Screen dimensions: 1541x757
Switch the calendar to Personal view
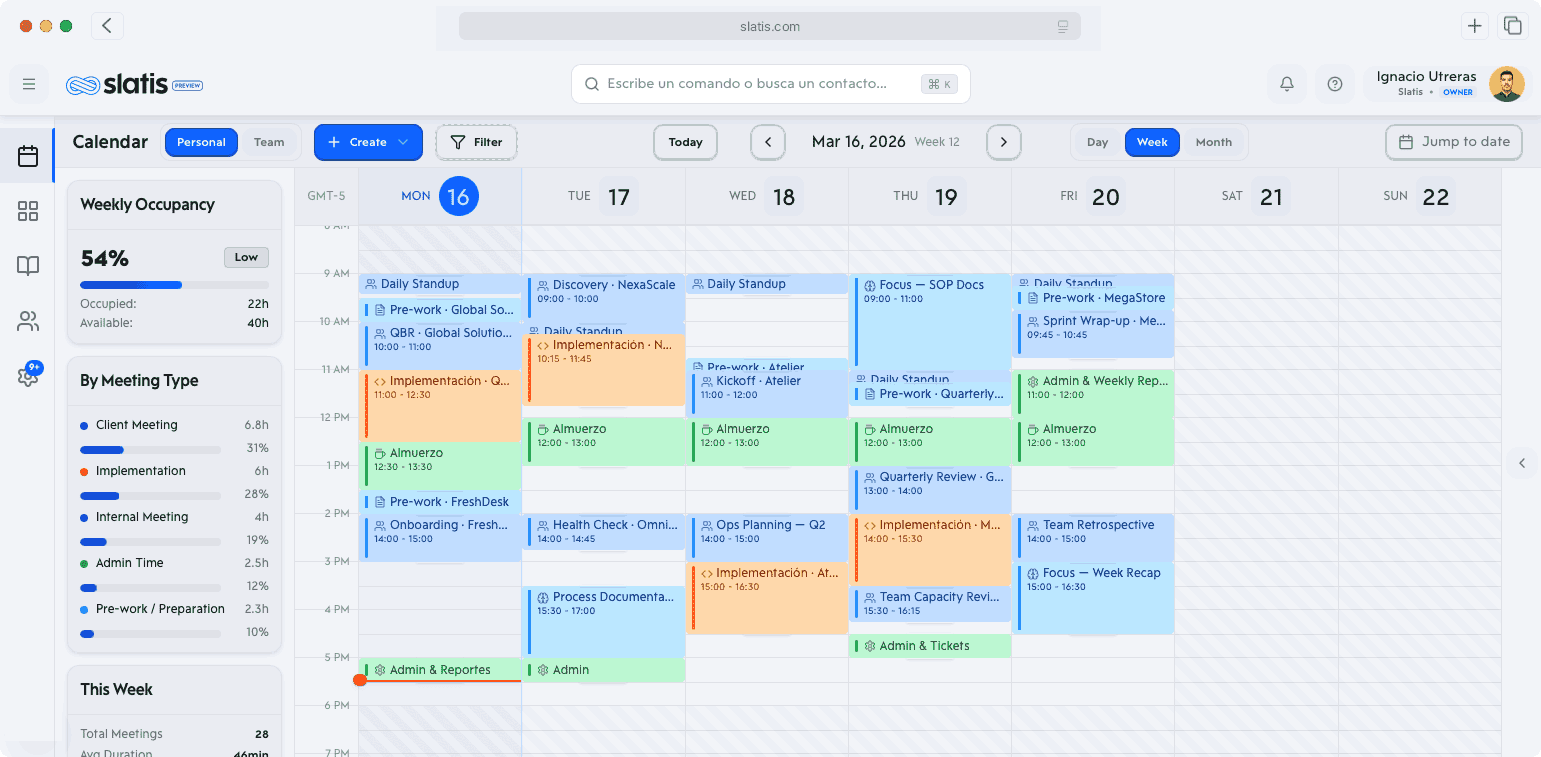(201, 142)
